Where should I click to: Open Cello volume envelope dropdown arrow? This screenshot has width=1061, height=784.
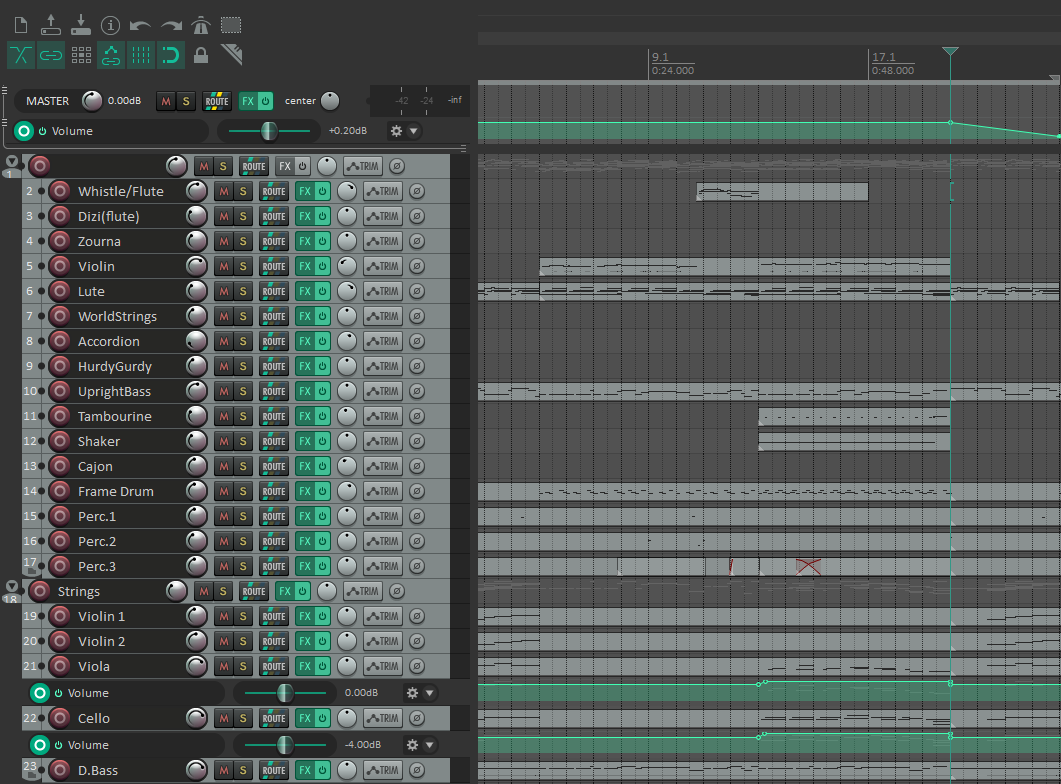coord(430,745)
